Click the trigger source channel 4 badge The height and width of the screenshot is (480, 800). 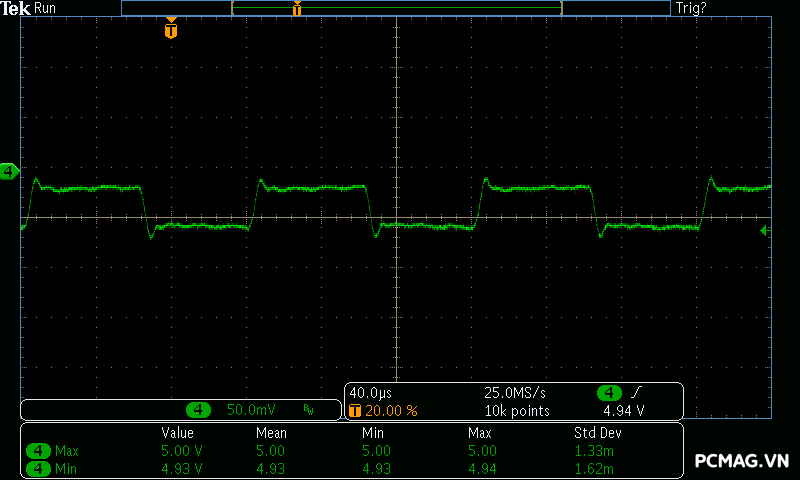click(609, 393)
